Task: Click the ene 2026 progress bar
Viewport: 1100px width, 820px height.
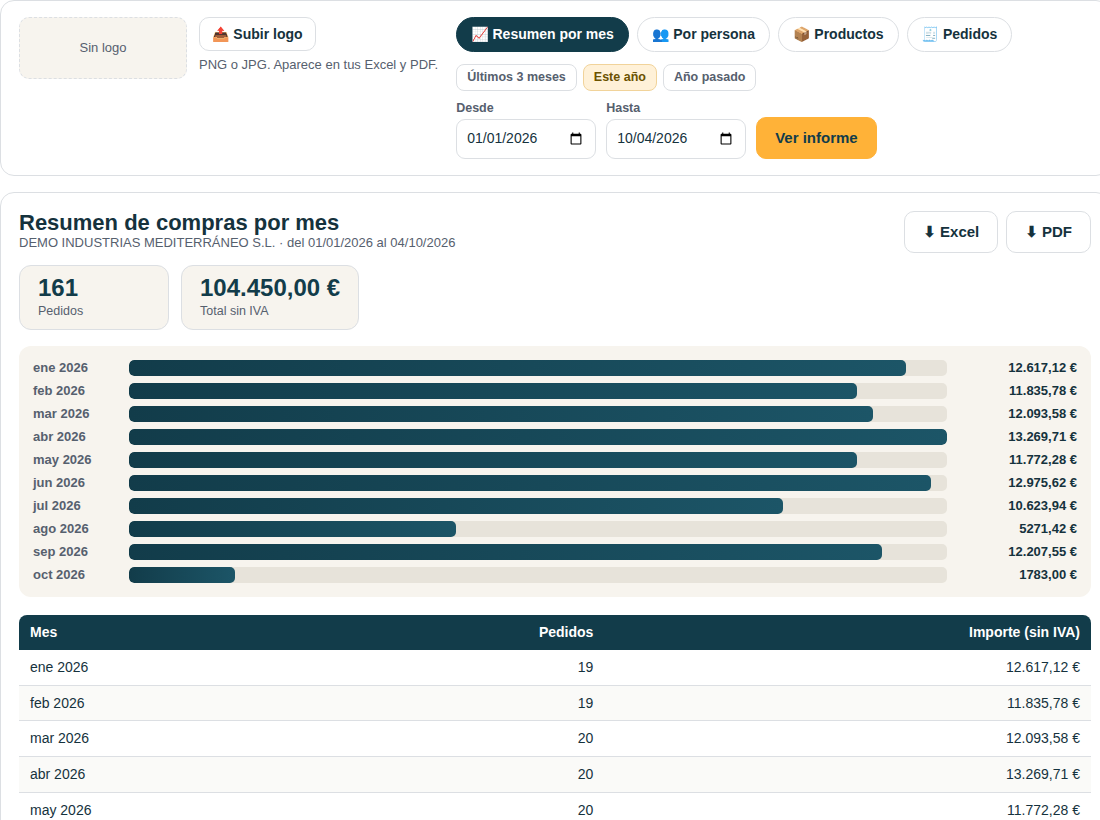Action: [538, 368]
